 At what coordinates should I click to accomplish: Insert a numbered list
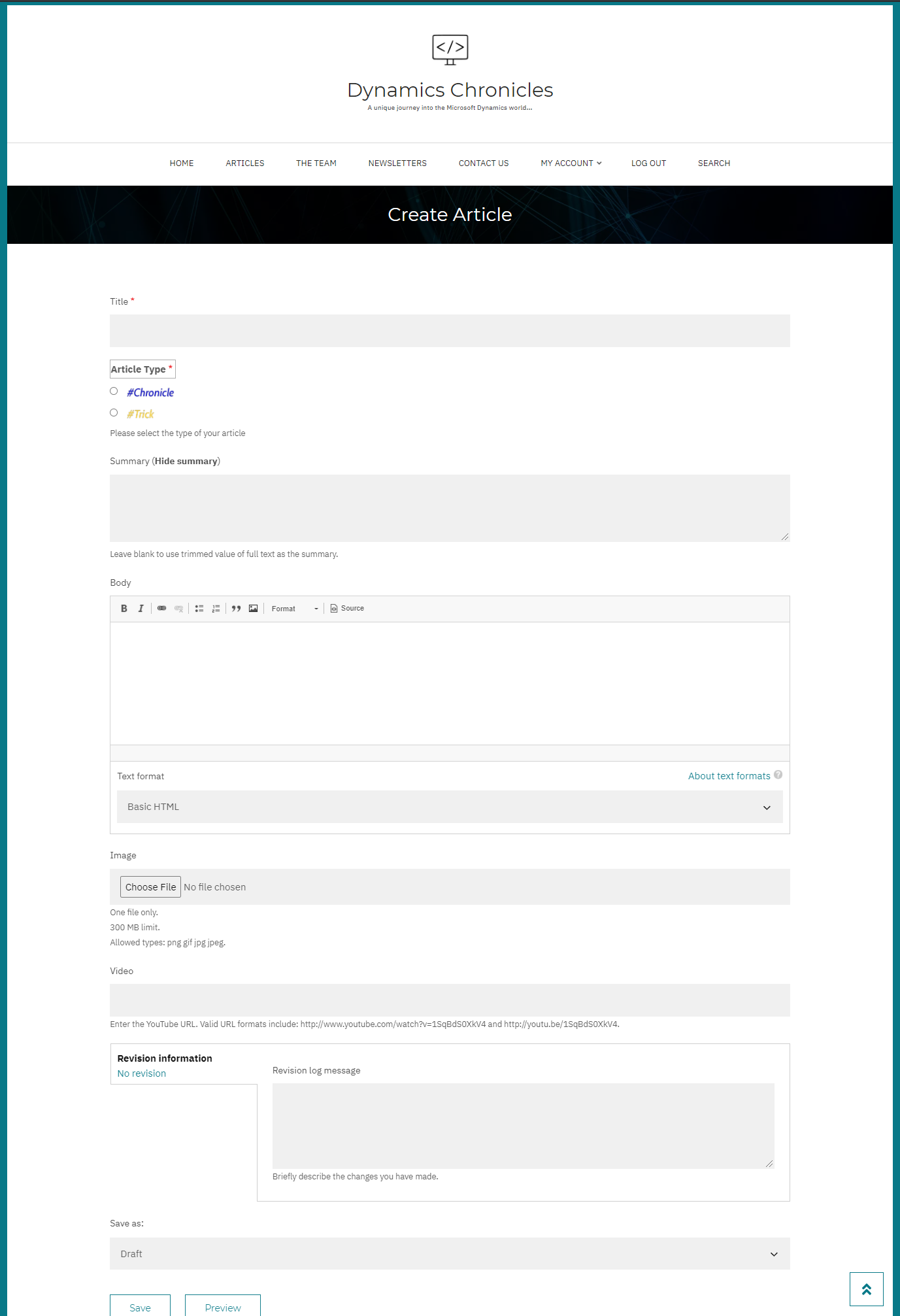pos(216,609)
